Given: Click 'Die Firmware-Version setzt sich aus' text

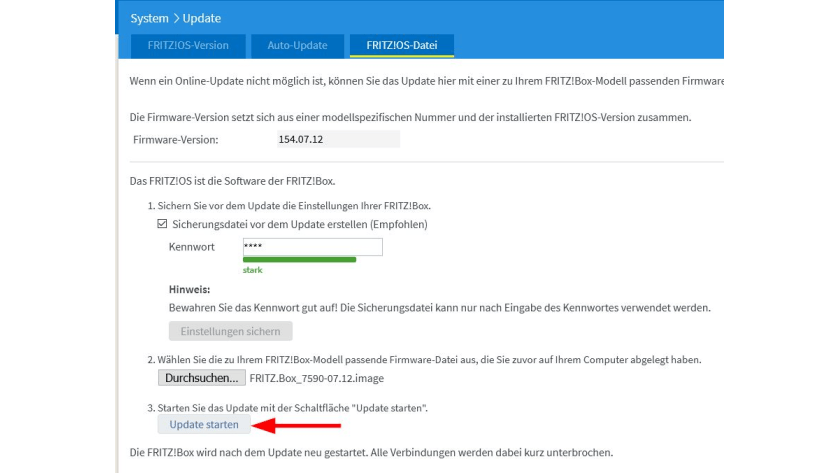Looking at the screenshot, I should pos(410,117).
